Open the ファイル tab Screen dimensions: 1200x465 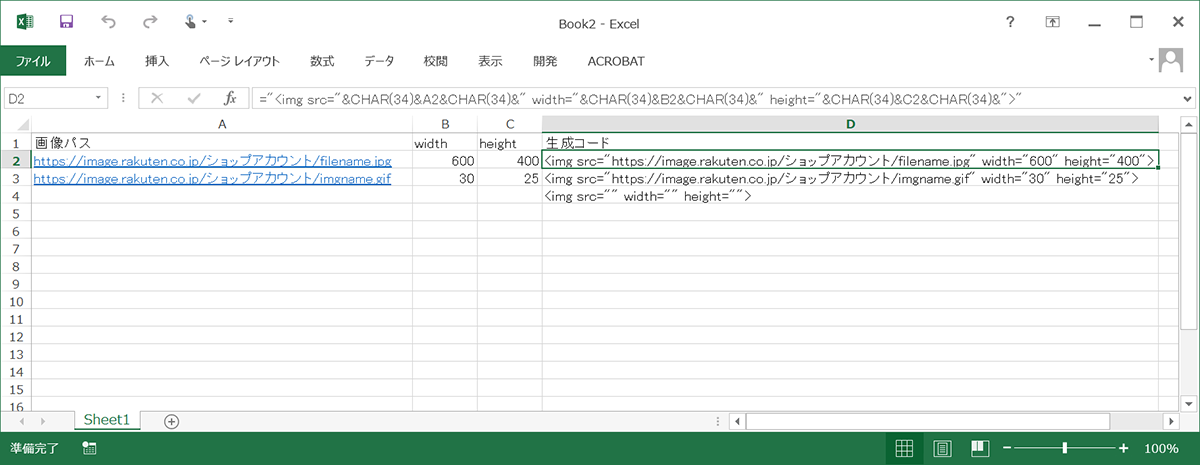point(33,61)
